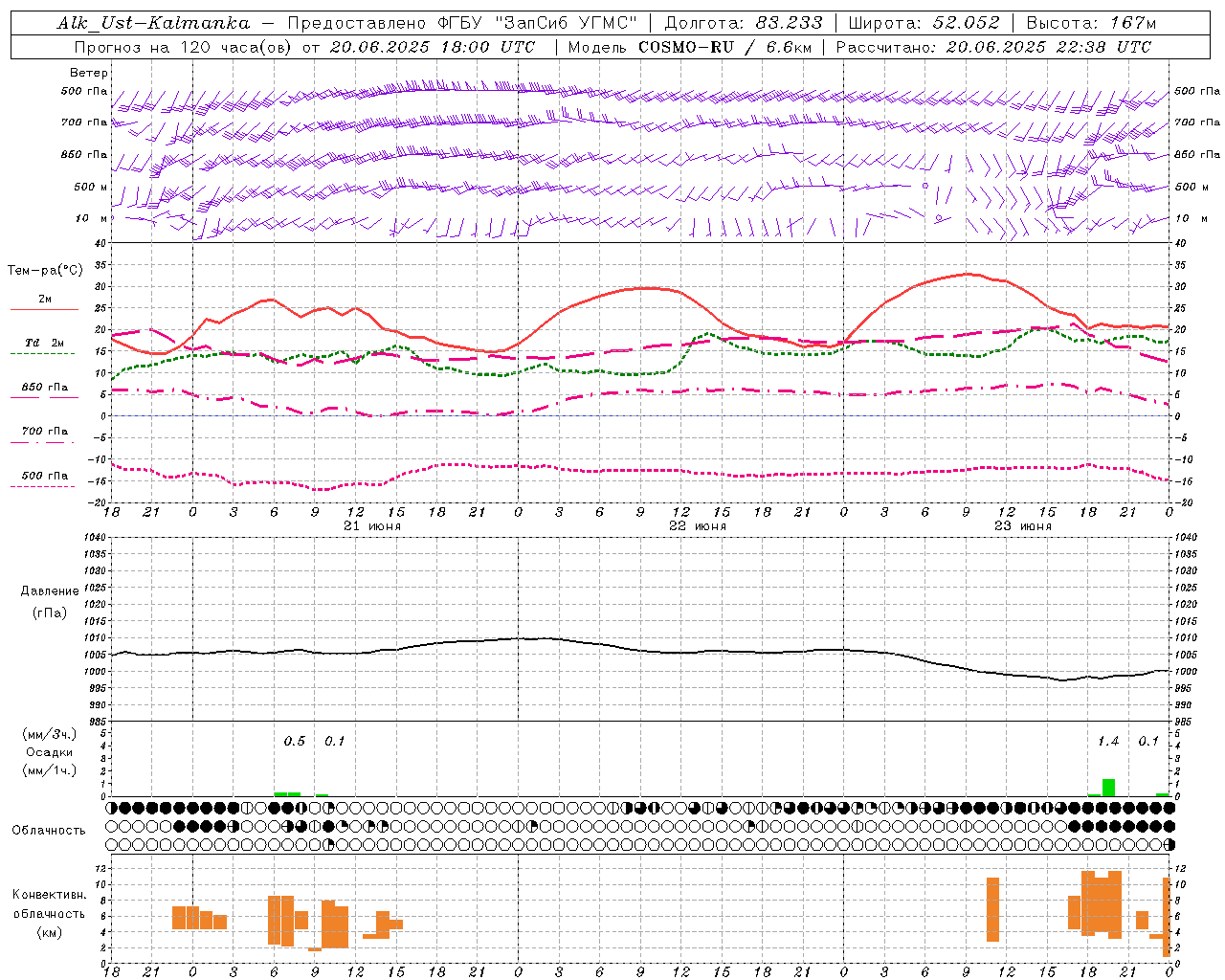Click the tallest green precipitation bar below 1.4
Image resolution: width=1225 pixels, height=980 pixels.
(x=1108, y=788)
